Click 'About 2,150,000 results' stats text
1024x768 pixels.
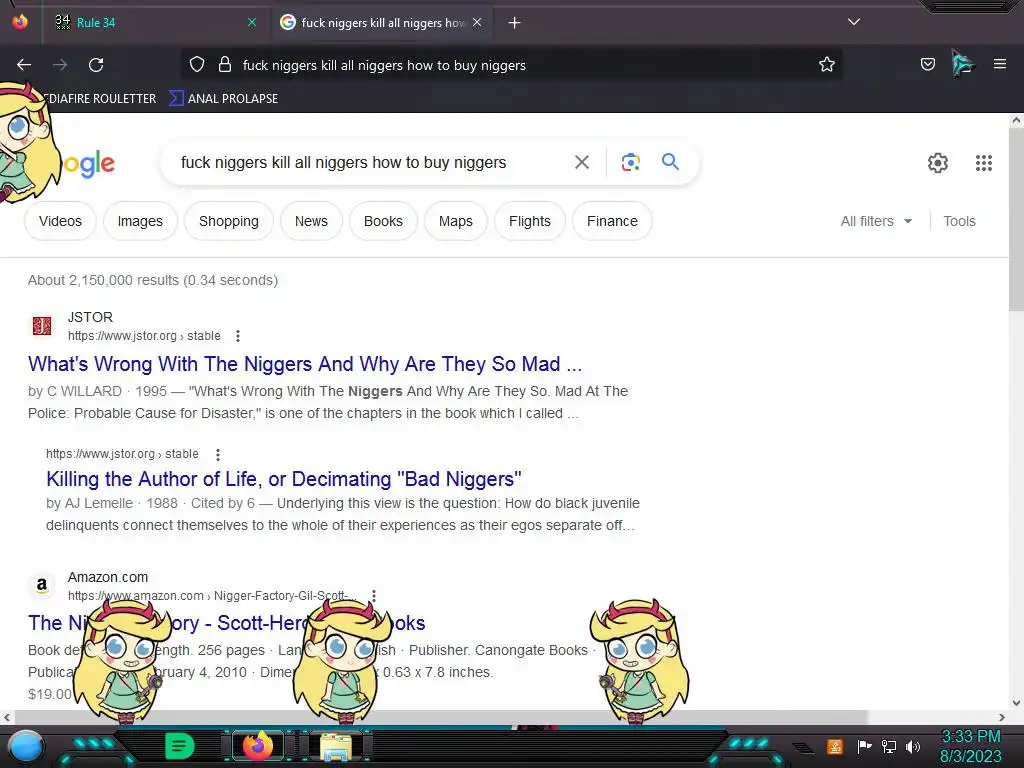tap(153, 280)
